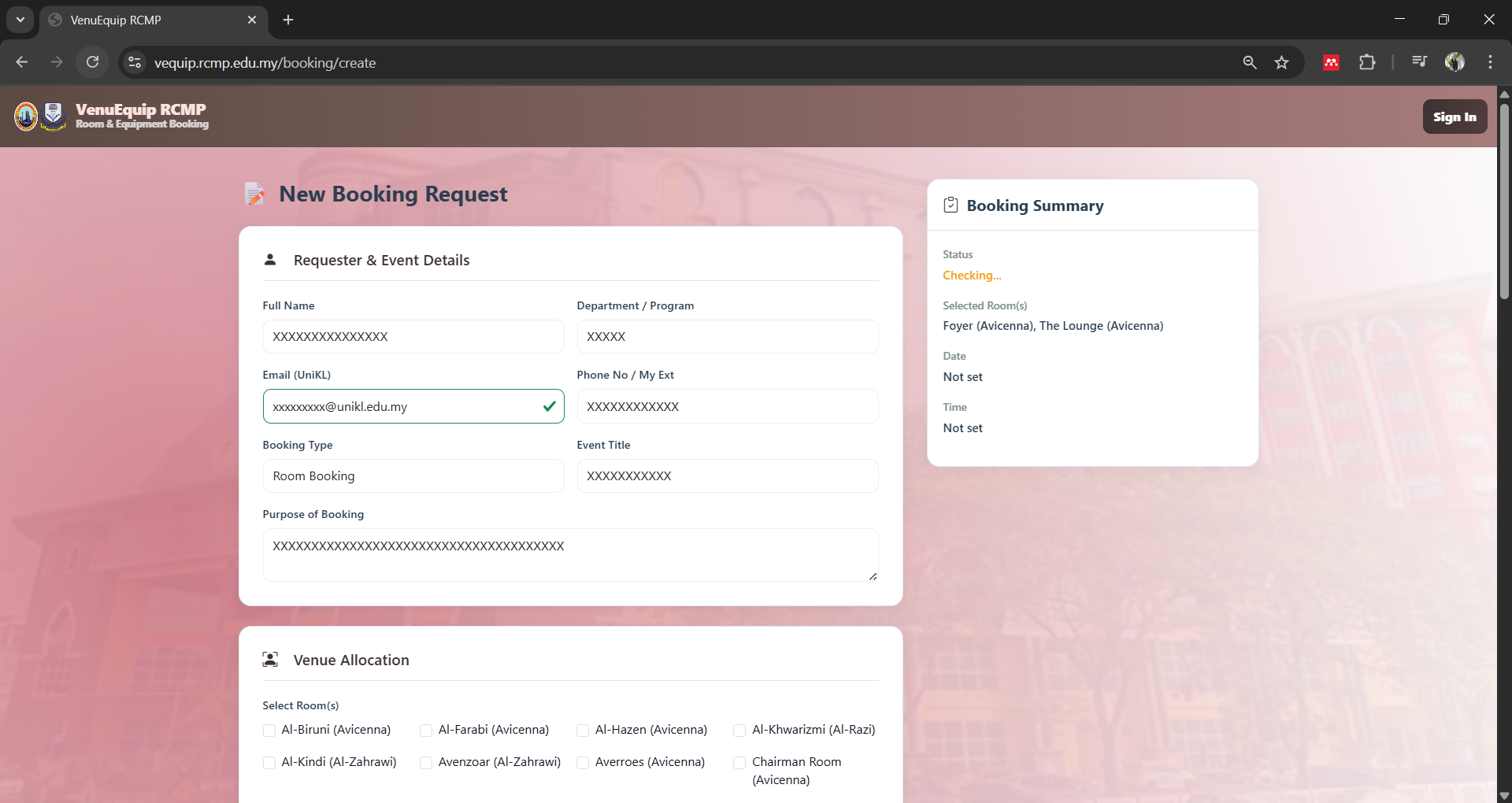Viewport: 1512px width, 803px height.
Task: Click the Purpose textarea resize handle
Action: click(x=873, y=576)
